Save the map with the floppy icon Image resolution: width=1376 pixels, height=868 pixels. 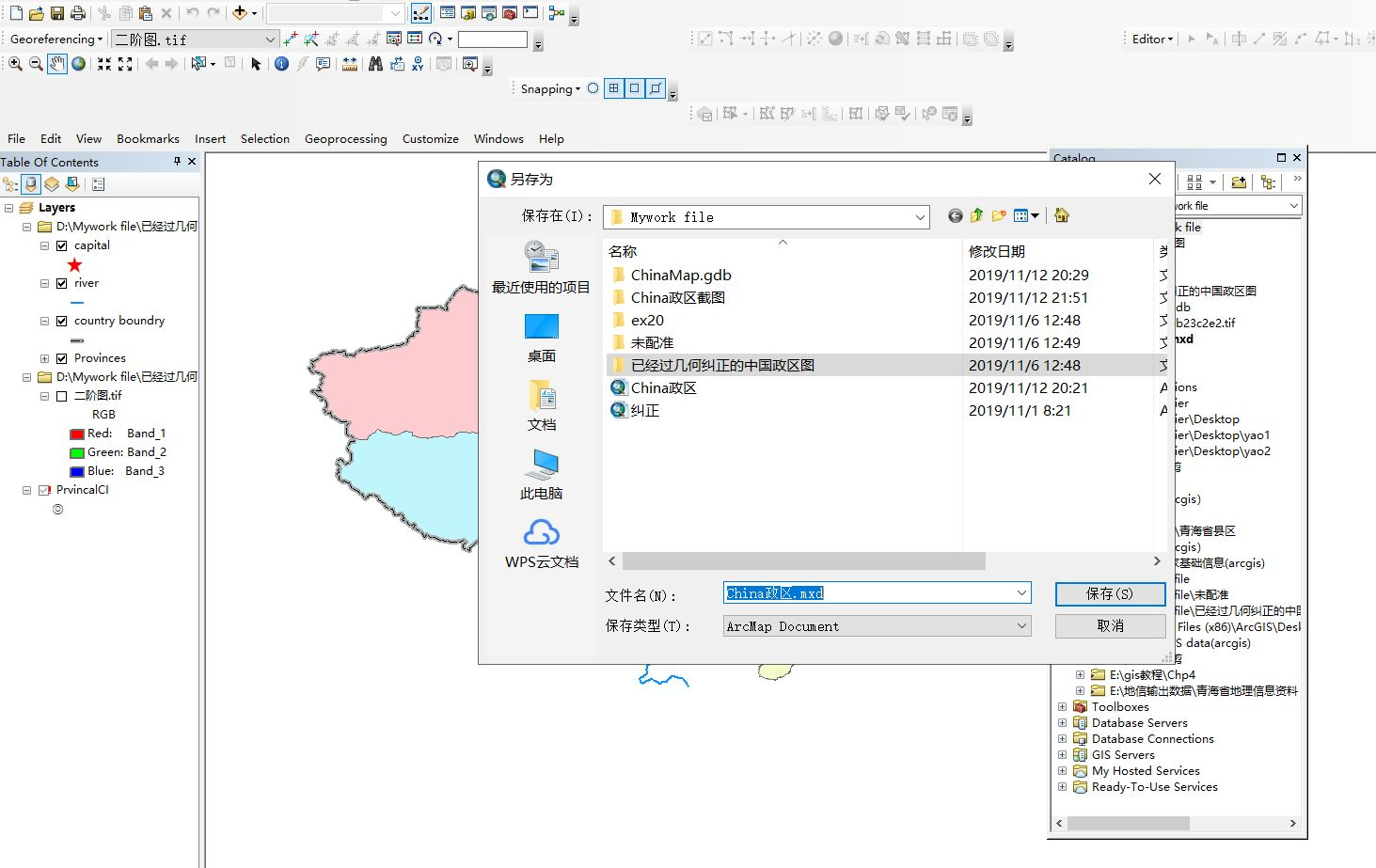(57, 13)
